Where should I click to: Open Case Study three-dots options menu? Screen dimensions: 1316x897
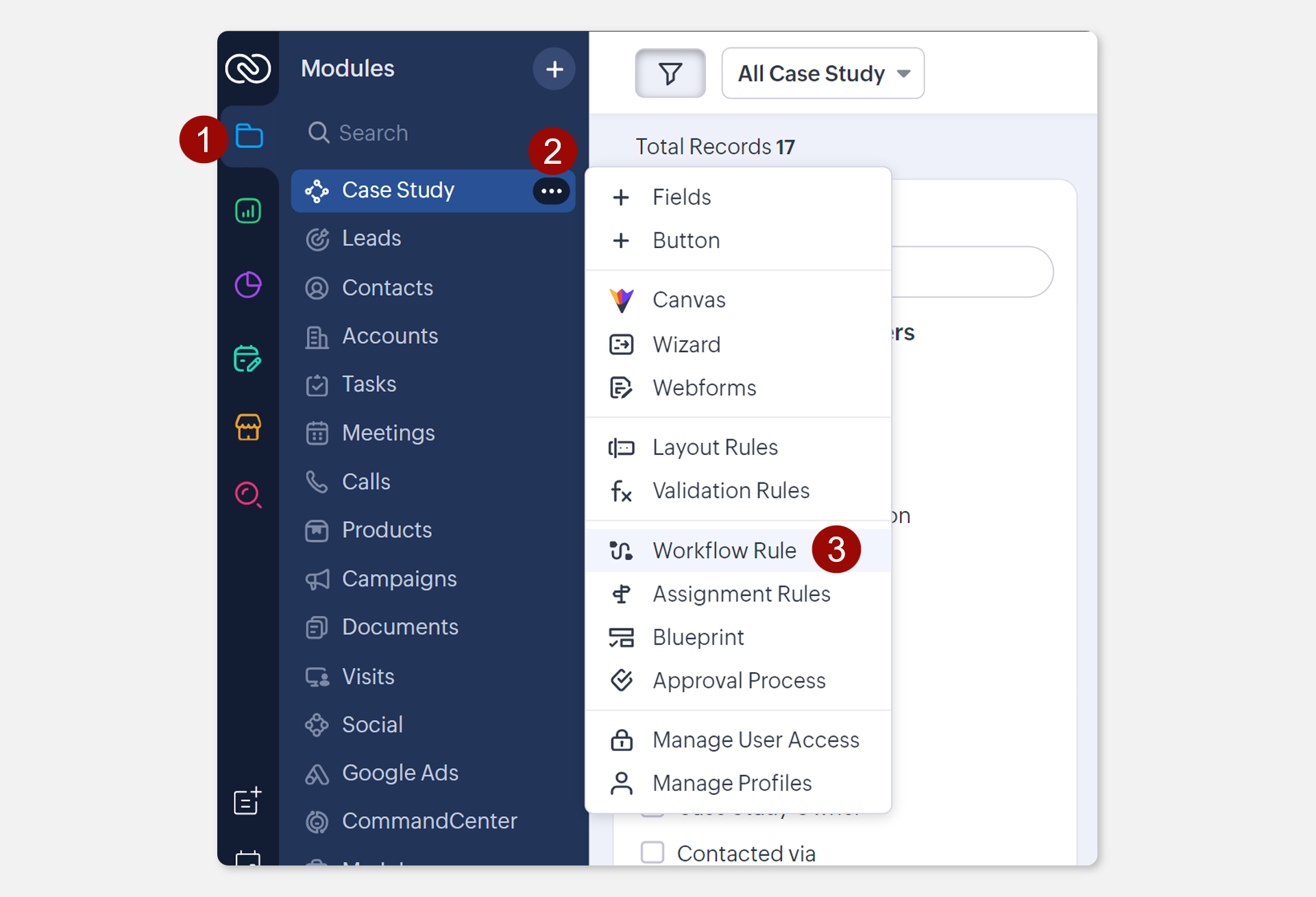pyautogui.click(x=552, y=191)
